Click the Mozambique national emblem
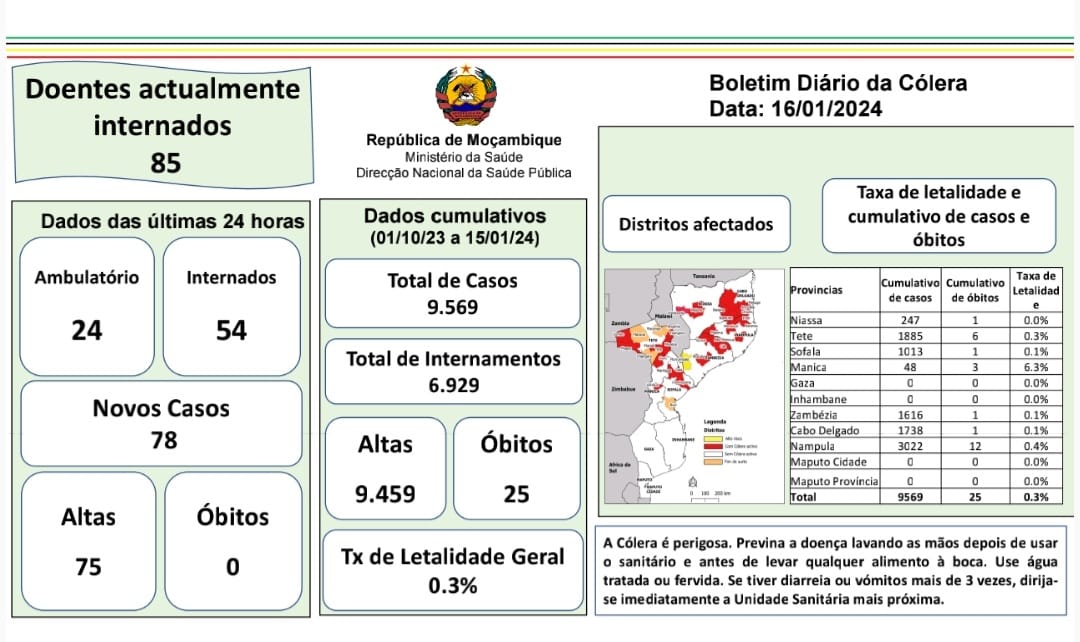The height and width of the screenshot is (642, 1080). (466, 94)
